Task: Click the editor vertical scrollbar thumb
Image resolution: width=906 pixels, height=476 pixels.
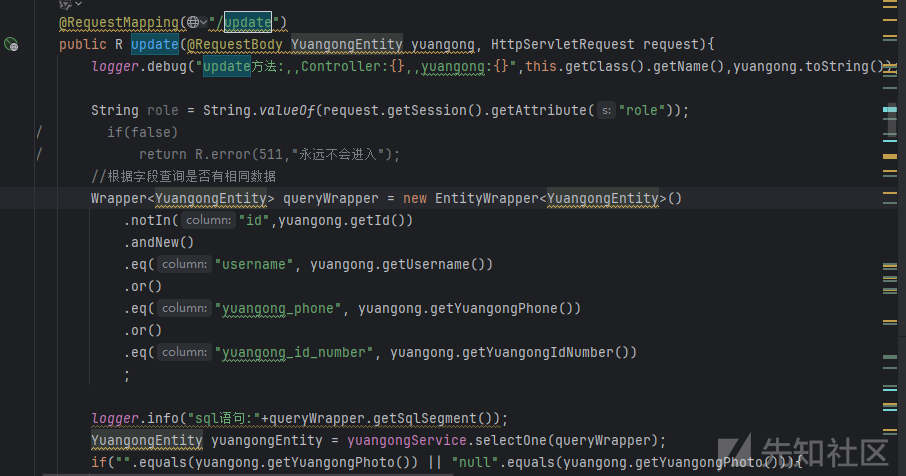Action: click(x=890, y=121)
